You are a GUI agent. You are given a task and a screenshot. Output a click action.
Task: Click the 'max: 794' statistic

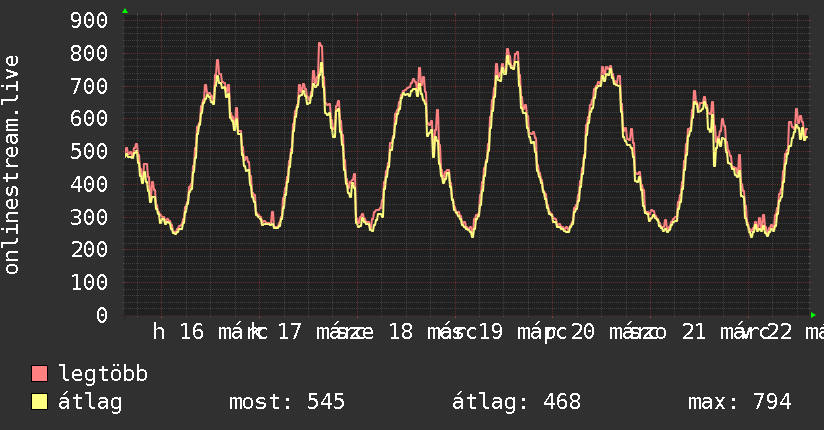(x=739, y=402)
